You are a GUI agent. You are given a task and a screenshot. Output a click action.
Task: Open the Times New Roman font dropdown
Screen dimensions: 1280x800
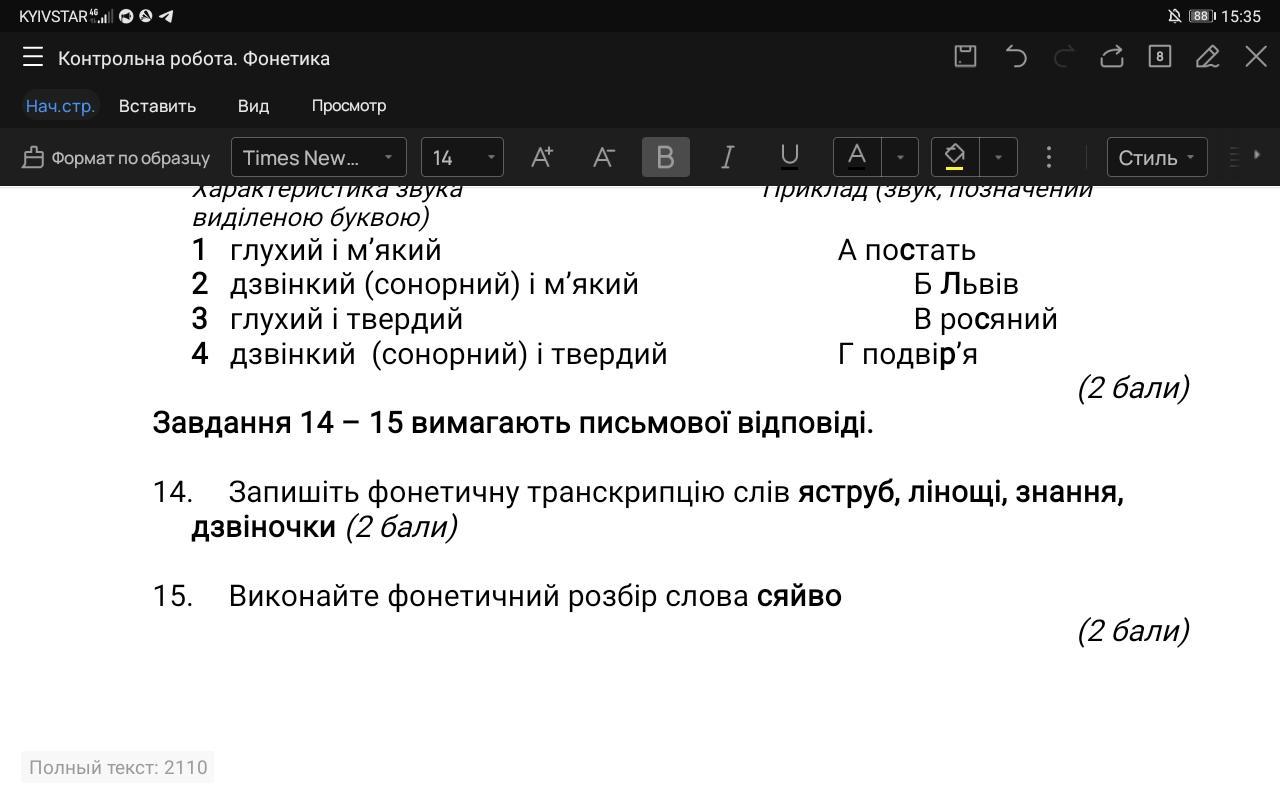[318, 157]
